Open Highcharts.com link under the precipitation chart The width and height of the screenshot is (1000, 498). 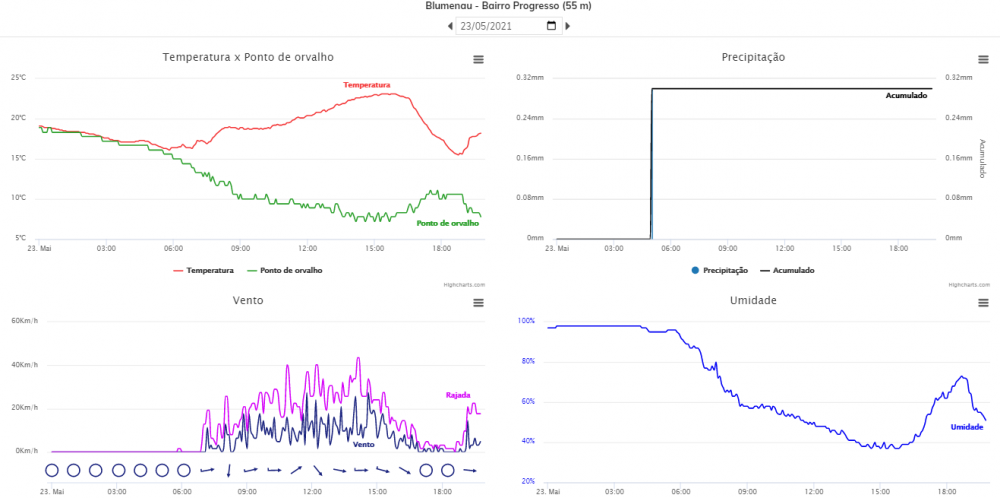968,285
